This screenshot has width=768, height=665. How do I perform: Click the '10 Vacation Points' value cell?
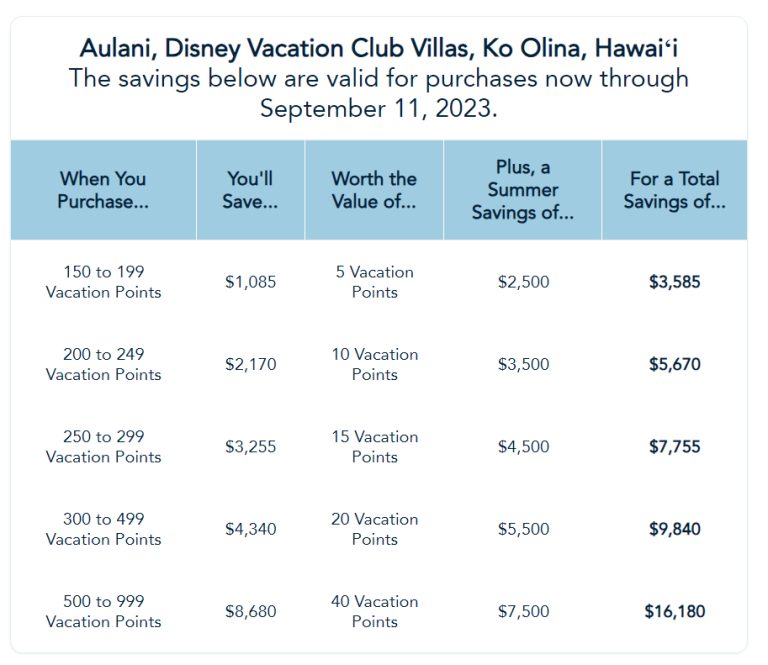(375, 364)
